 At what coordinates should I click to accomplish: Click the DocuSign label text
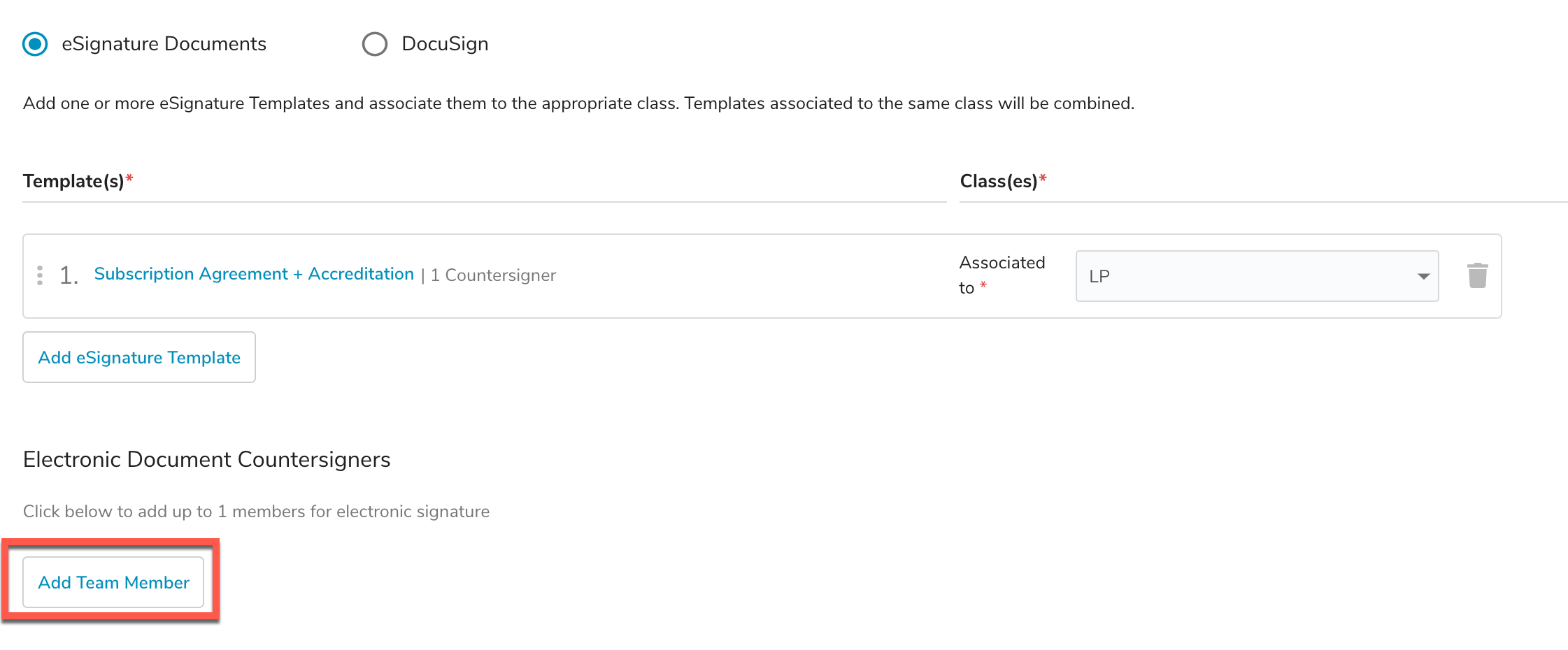click(445, 44)
